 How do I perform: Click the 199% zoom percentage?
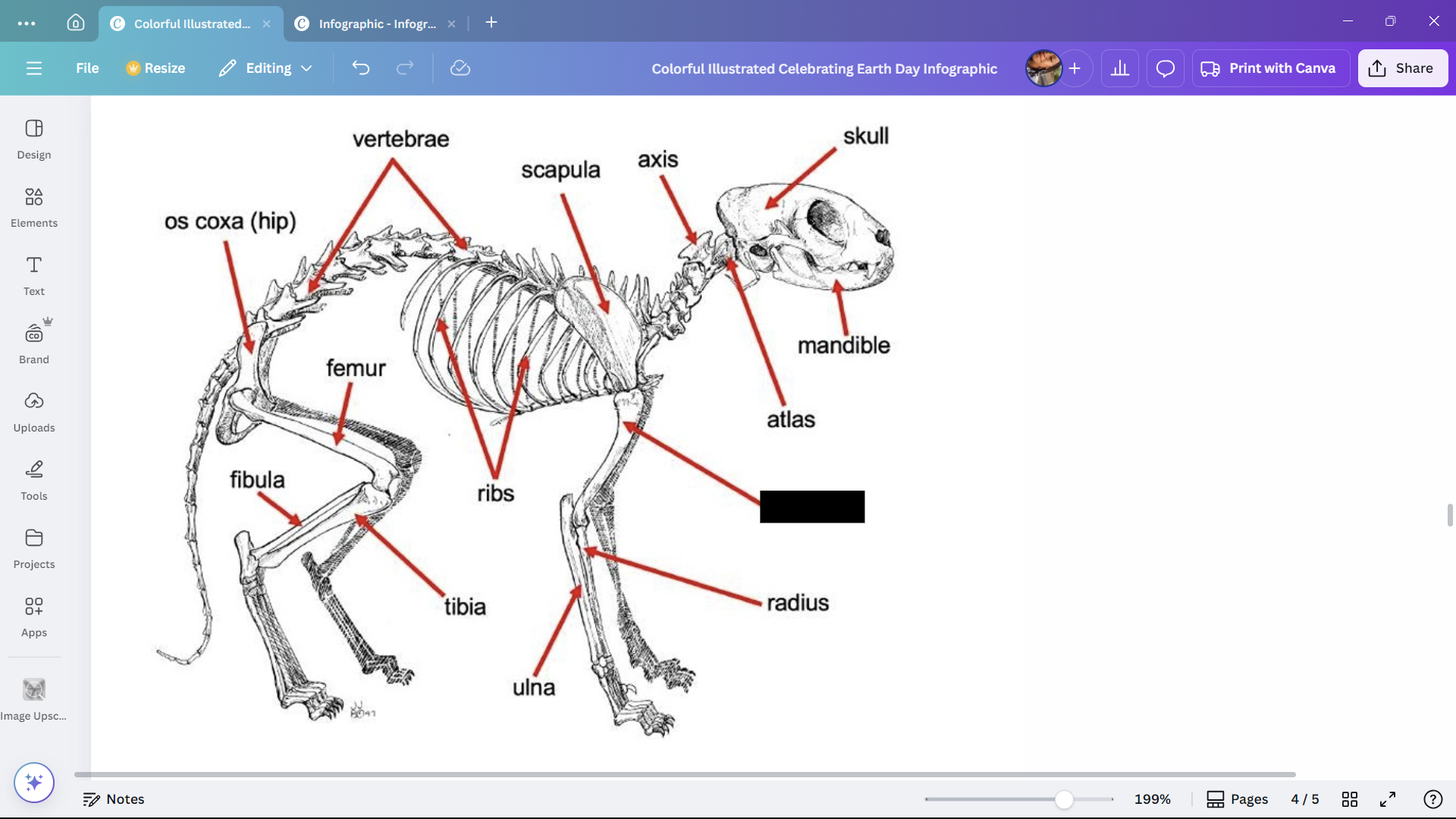1152,799
